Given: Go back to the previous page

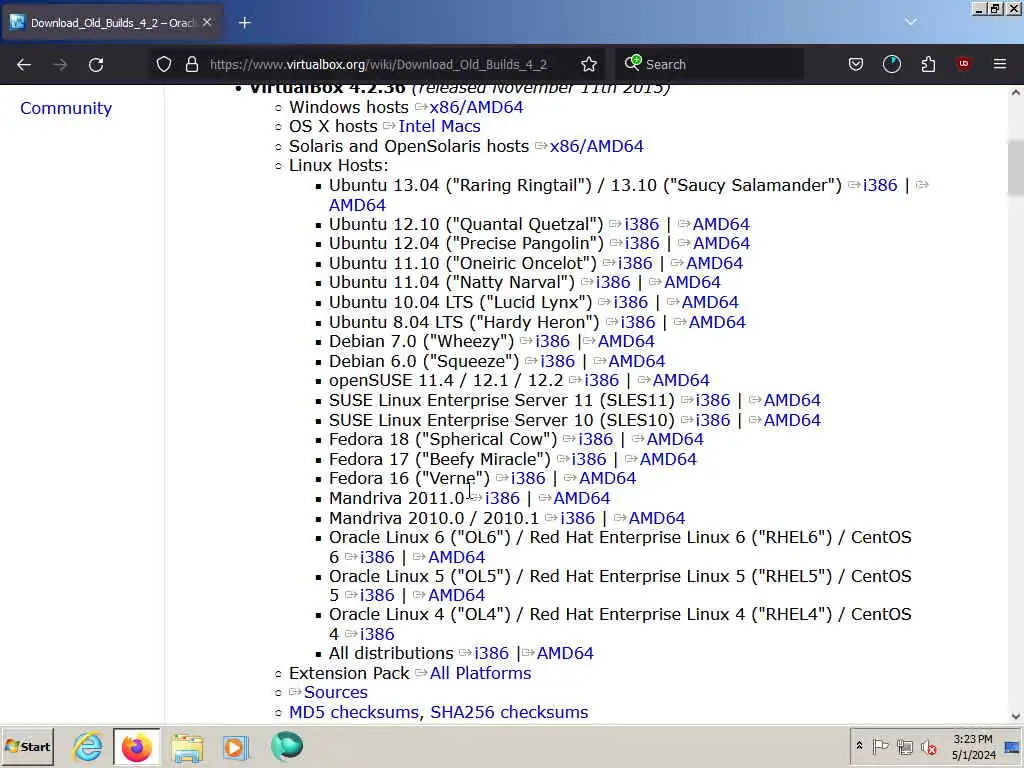Looking at the screenshot, I should 24,64.
